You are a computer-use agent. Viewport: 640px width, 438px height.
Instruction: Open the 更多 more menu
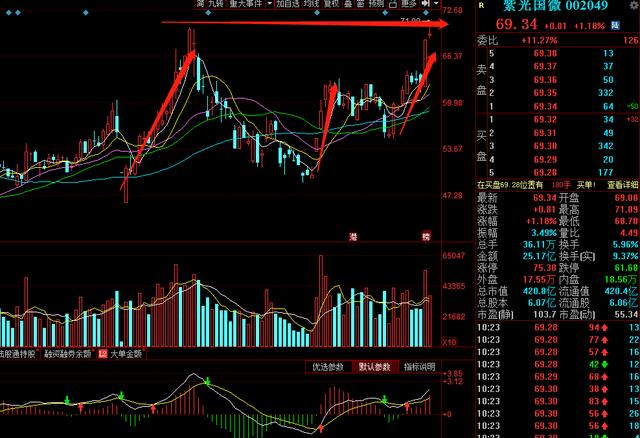408,4
